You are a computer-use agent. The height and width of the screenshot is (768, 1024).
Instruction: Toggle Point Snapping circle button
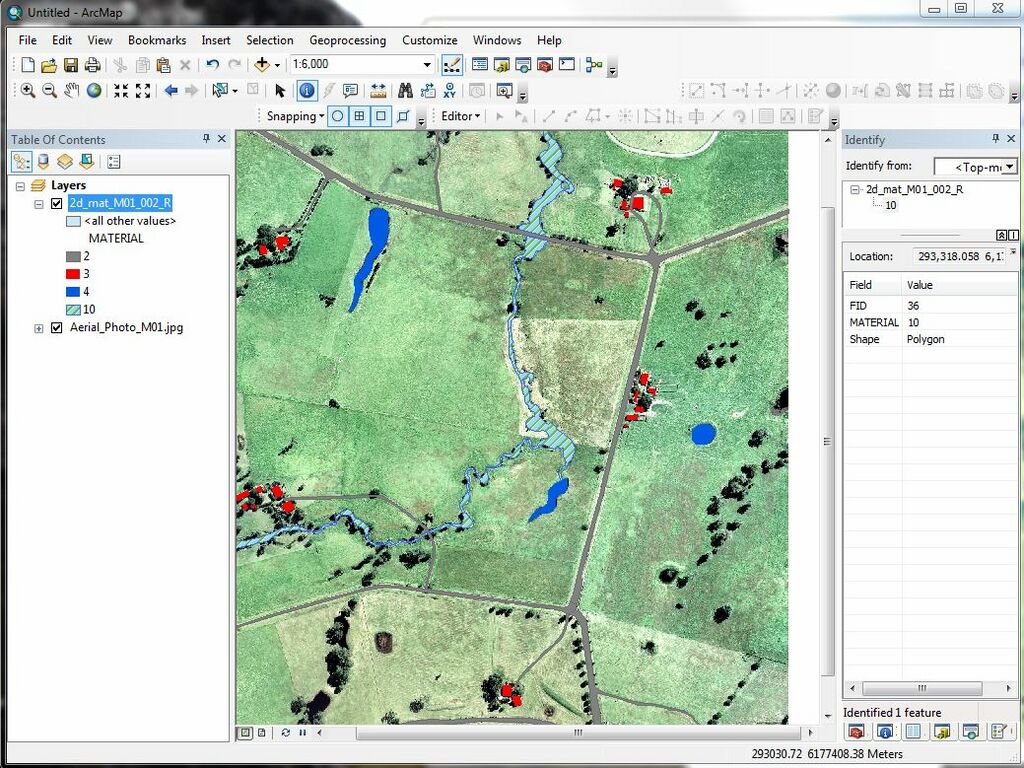click(x=338, y=116)
